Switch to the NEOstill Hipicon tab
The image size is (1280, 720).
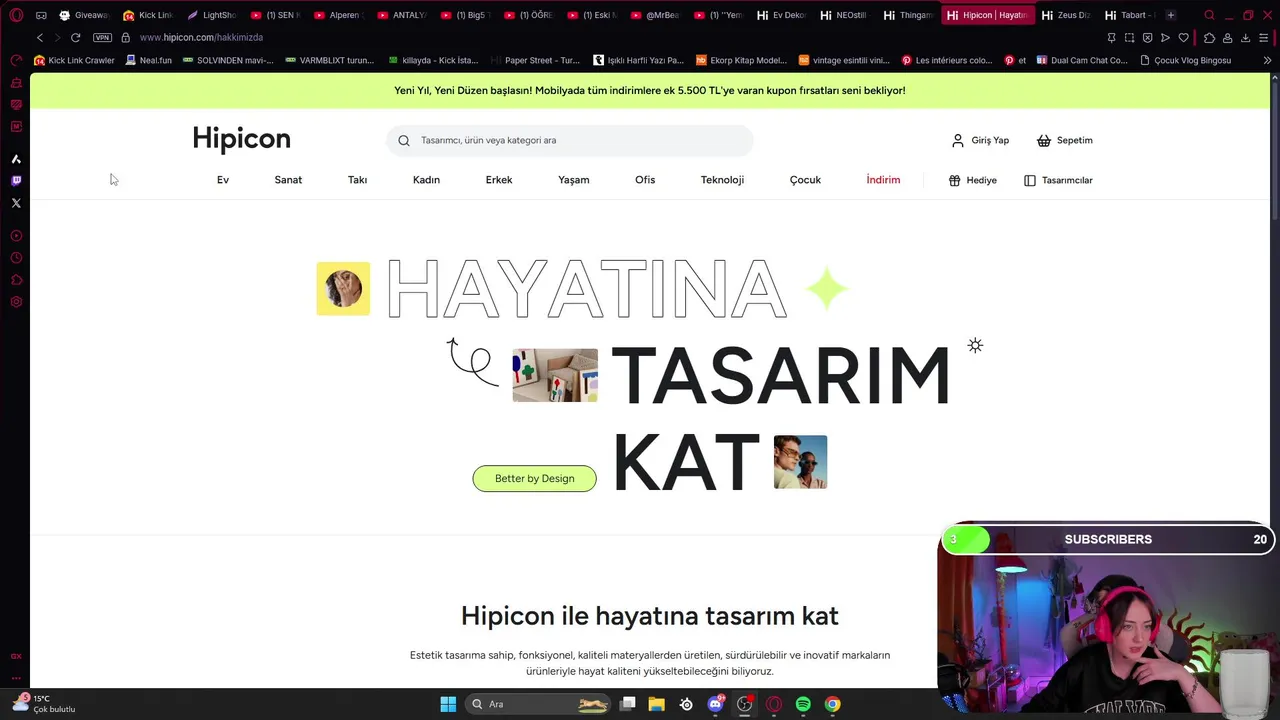(x=845, y=15)
